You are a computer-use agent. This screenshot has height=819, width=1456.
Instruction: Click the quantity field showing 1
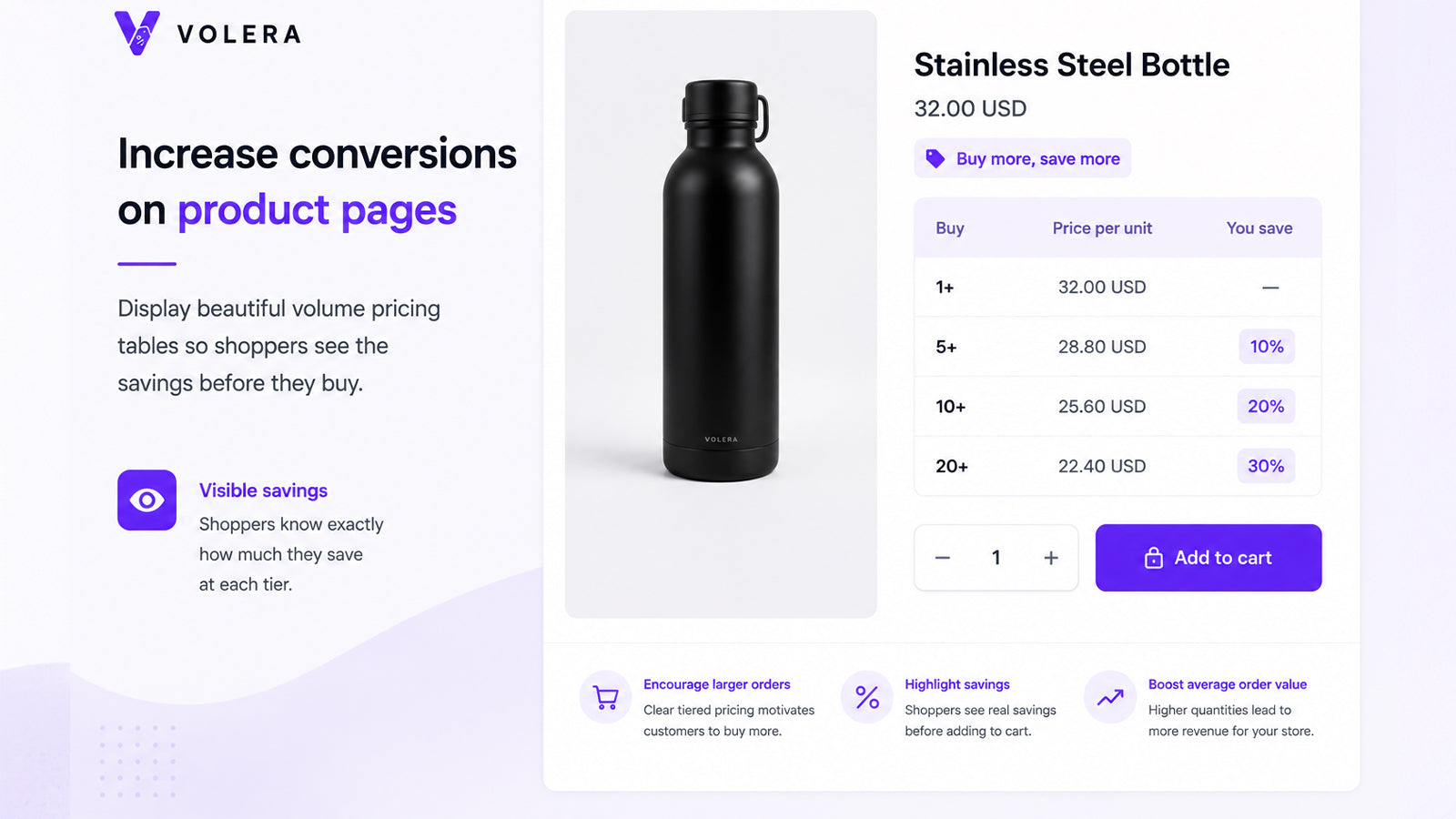pos(996,558)
